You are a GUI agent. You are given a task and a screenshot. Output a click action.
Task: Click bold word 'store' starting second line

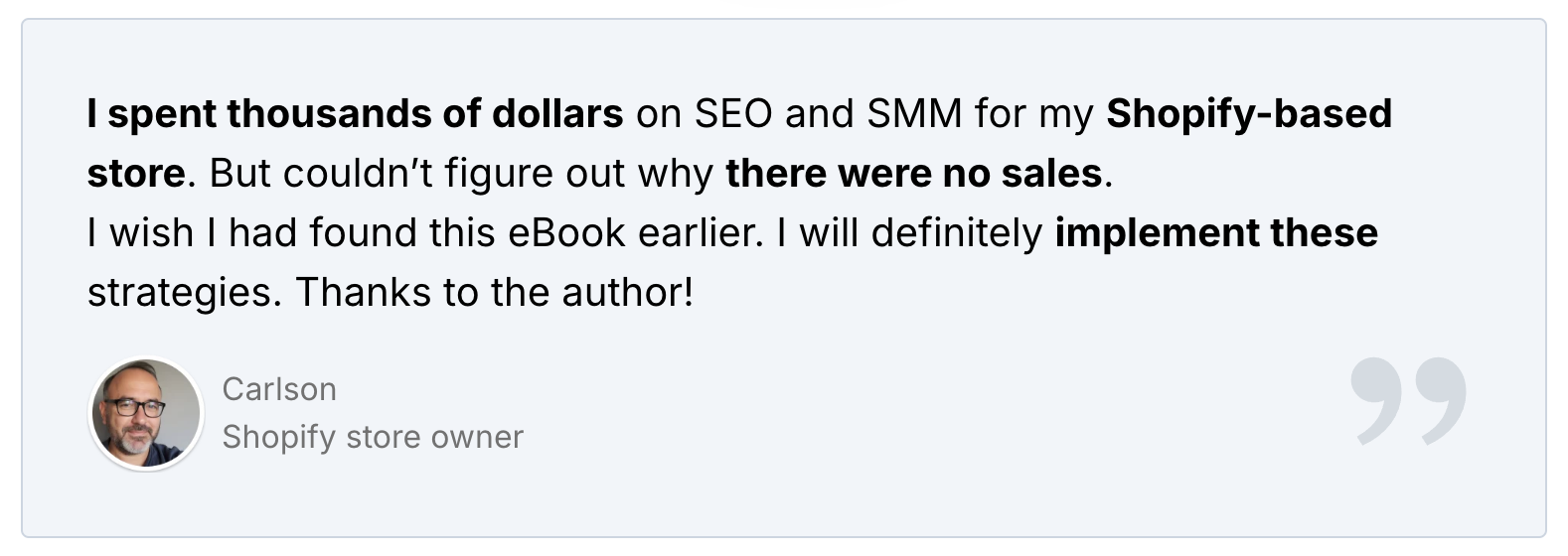[x=135, y=174]
